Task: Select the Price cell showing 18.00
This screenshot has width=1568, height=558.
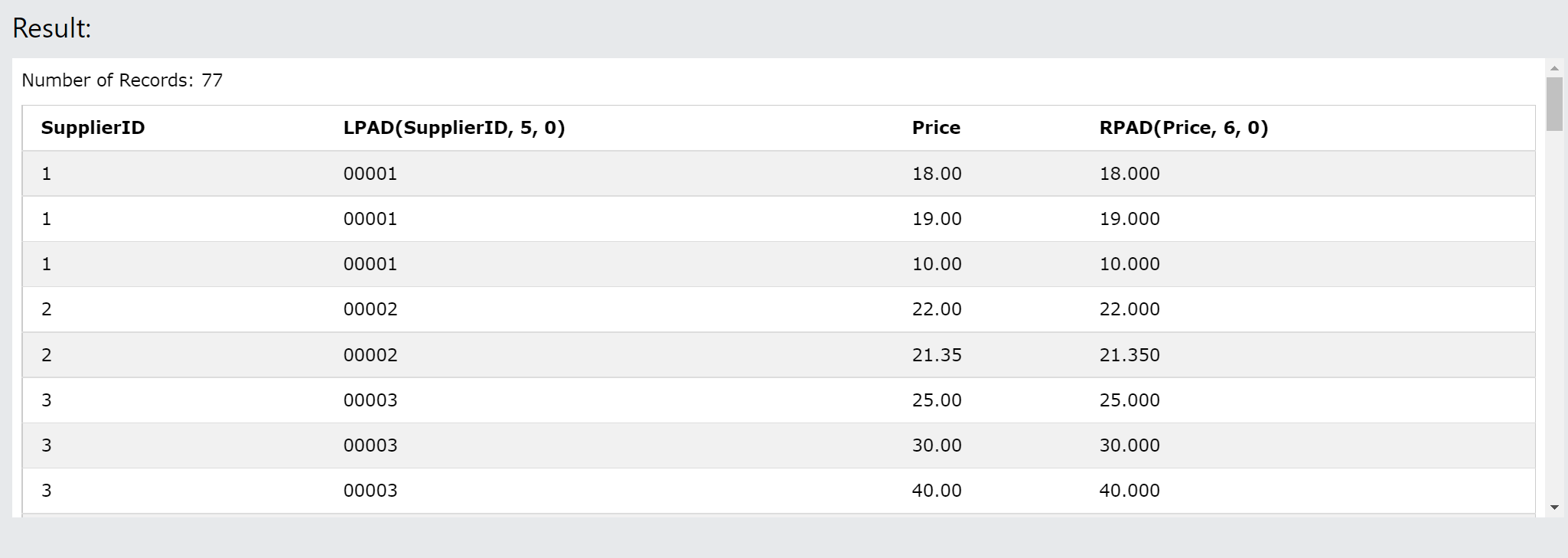Action: pos(937,174)
